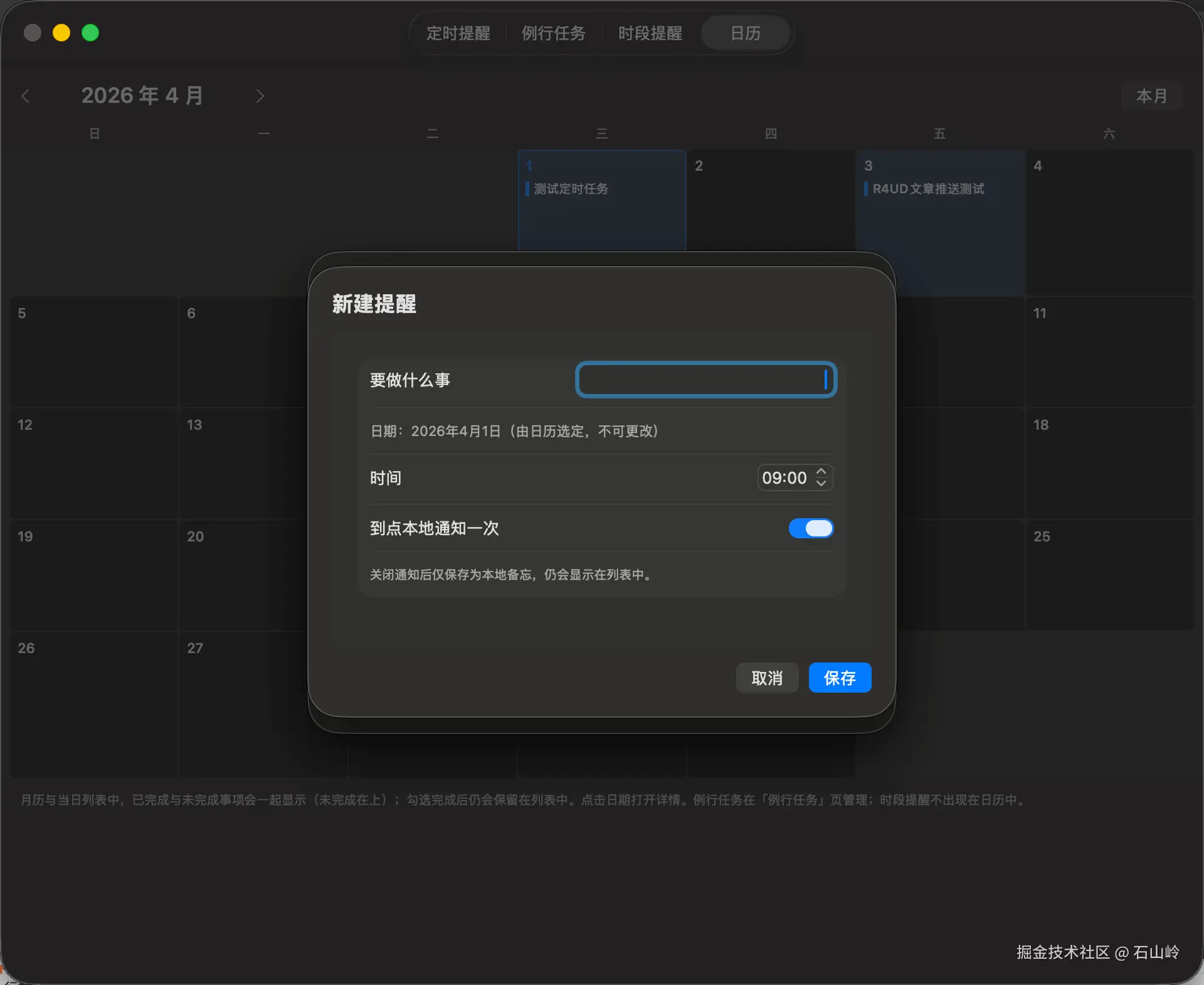The width and height of the screenshot is (1204, 985).
Task: Select April 18 calendar cell
Action: pyautogui.click(x=1109, y=463)
